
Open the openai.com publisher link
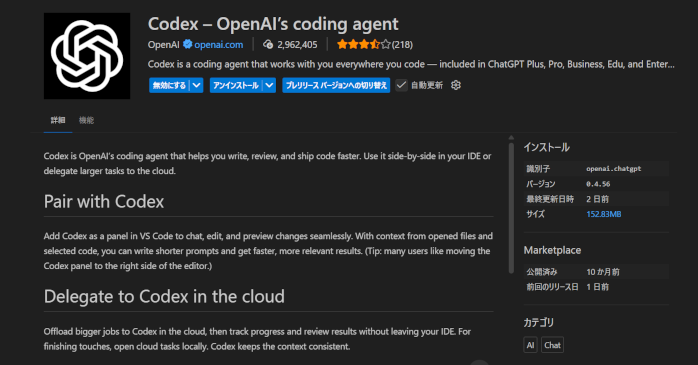click(219, 45)
